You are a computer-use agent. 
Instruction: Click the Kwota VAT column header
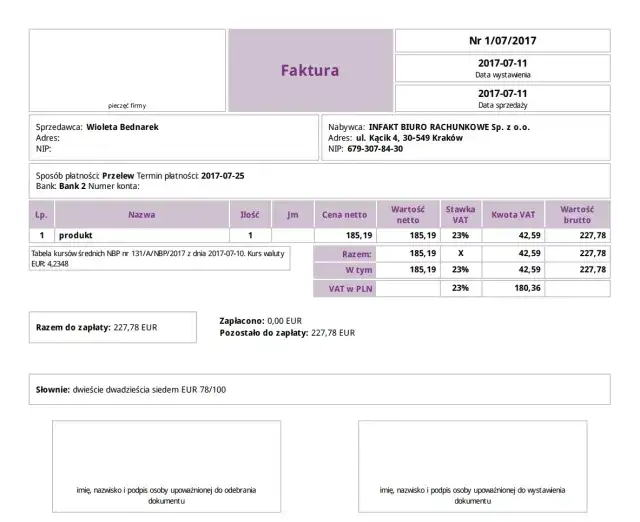(x=513, y=215)
